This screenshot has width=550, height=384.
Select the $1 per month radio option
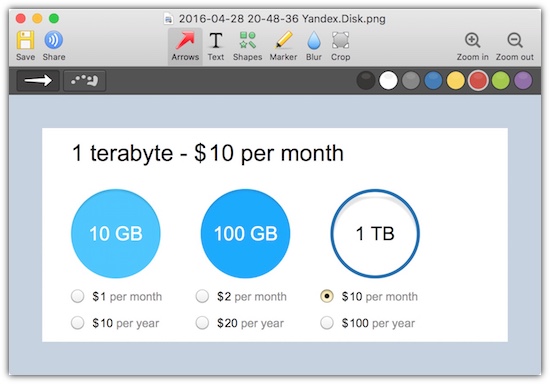[78, 296]
